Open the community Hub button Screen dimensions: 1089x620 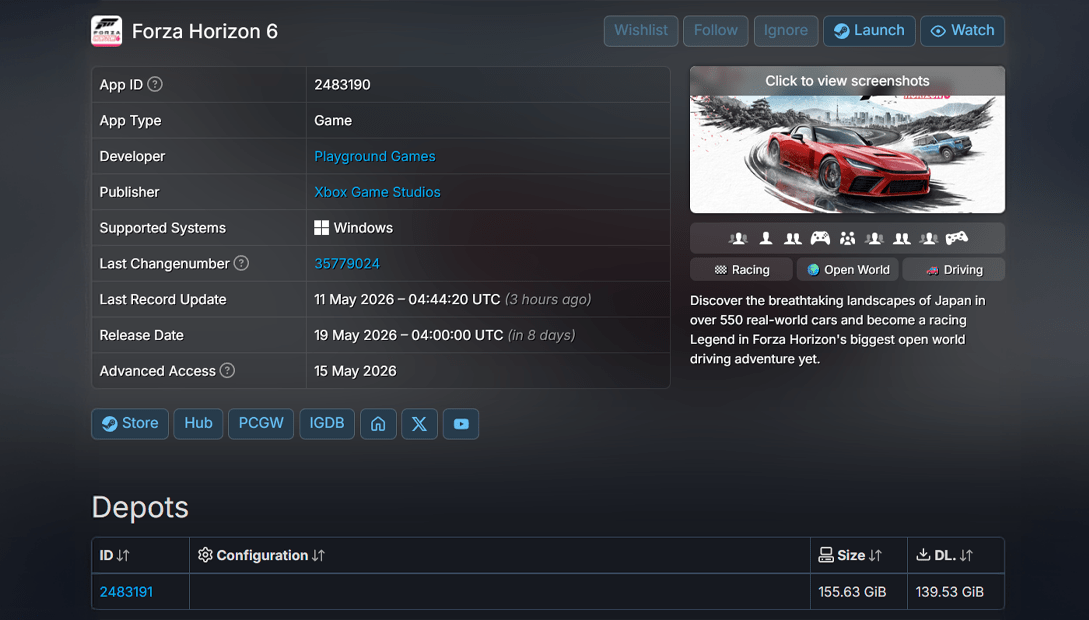tap(198, 424)
